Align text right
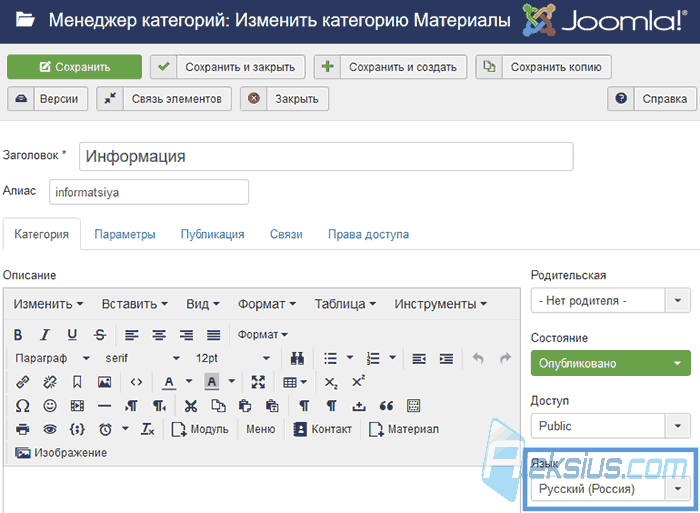 coord(186,334)
